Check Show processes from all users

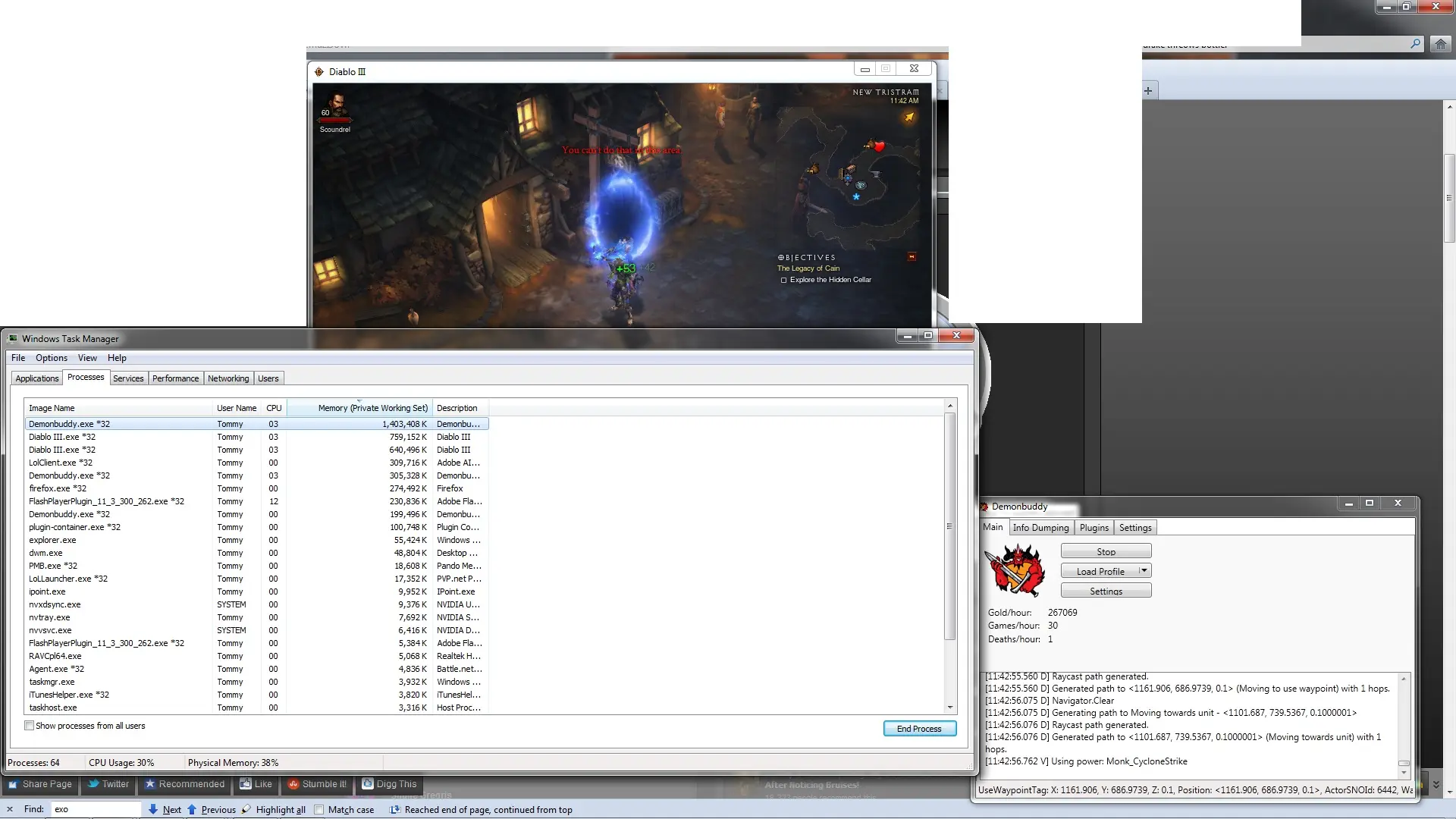pos(29,726)
